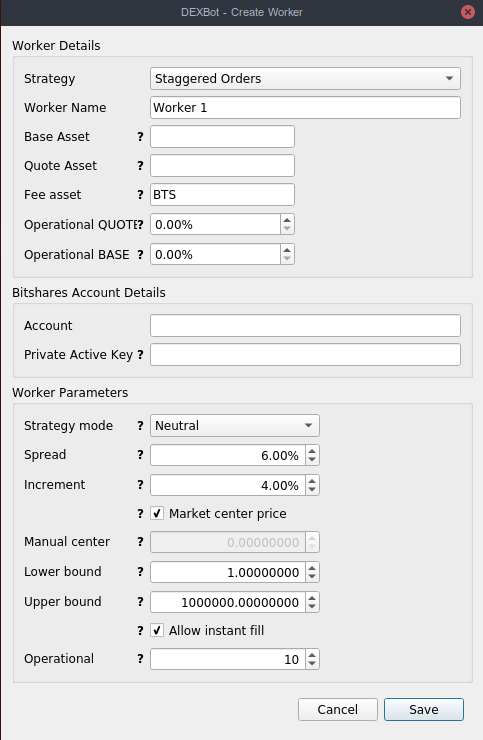Click the Fee asset help question mark
483x740 pixels.
[x=140, y=195]
